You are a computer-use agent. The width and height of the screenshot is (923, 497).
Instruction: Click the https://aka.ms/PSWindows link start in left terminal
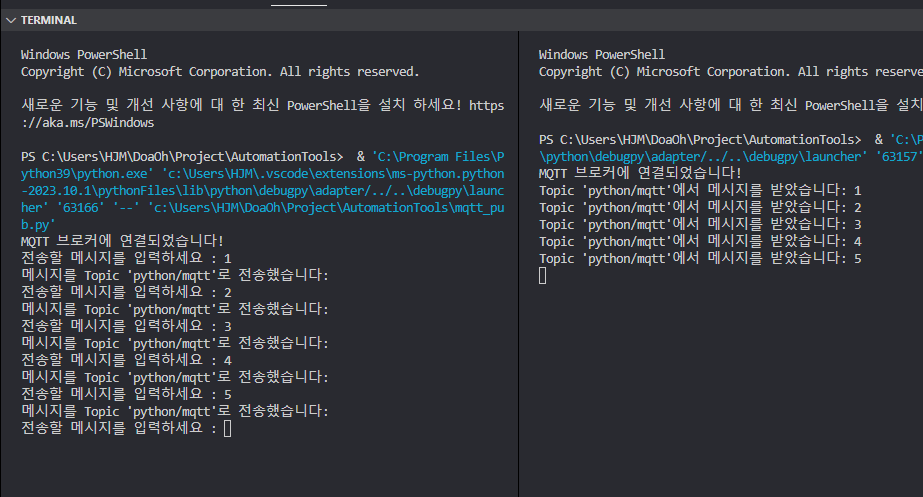point(486,105)
